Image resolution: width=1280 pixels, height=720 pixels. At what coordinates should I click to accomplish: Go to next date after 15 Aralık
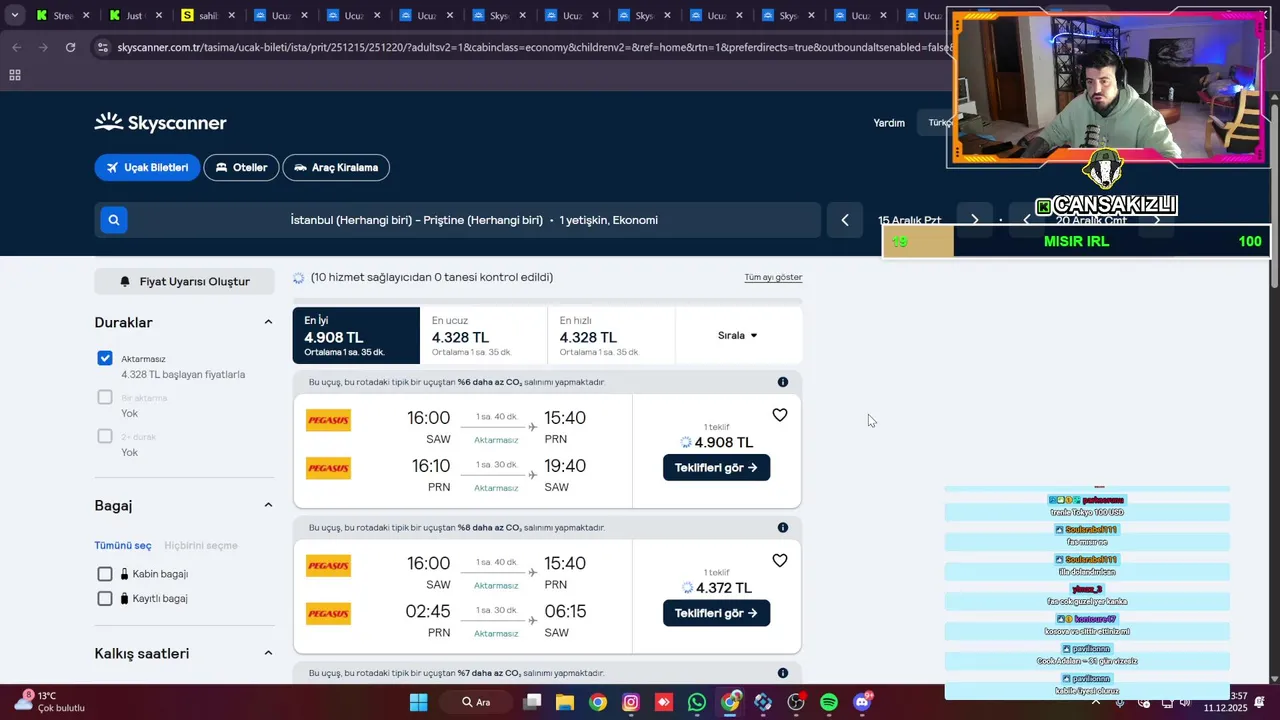(975, 220)
